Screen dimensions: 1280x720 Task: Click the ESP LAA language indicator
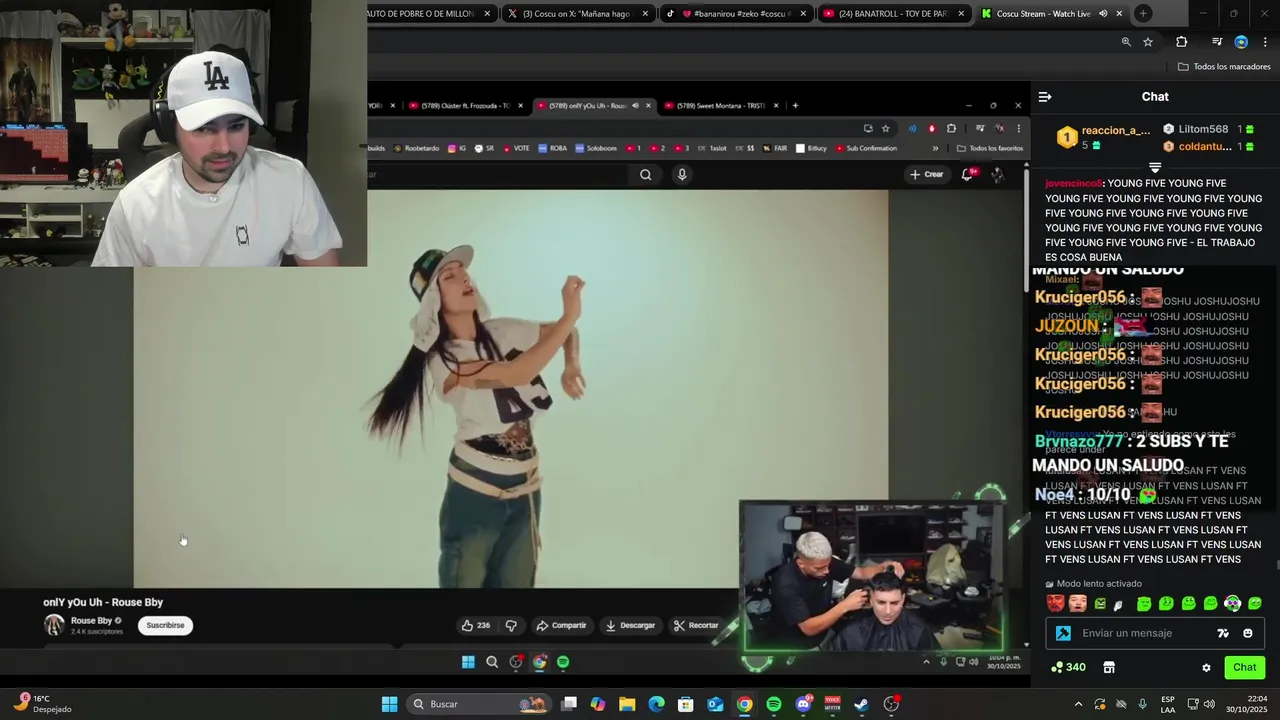click(1168, 704)
